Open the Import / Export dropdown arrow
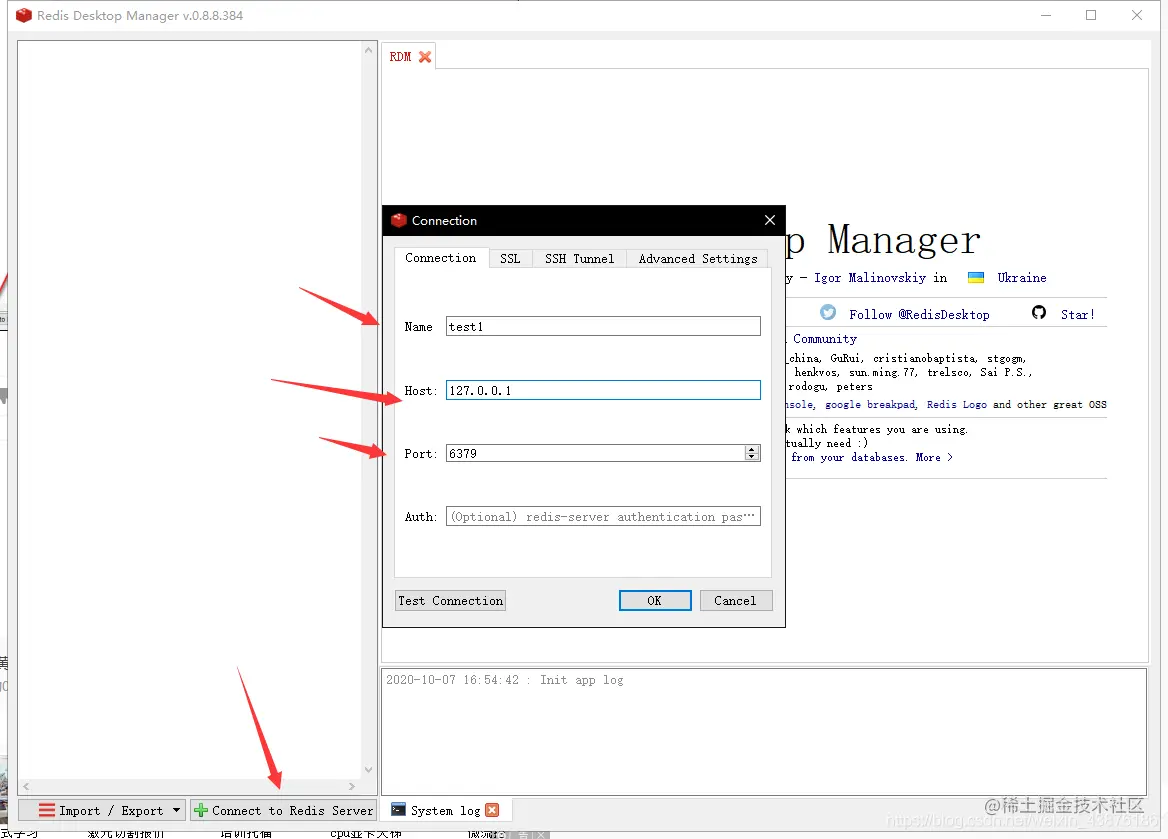Screen dimensions: 1168x839 coord(177,810)
